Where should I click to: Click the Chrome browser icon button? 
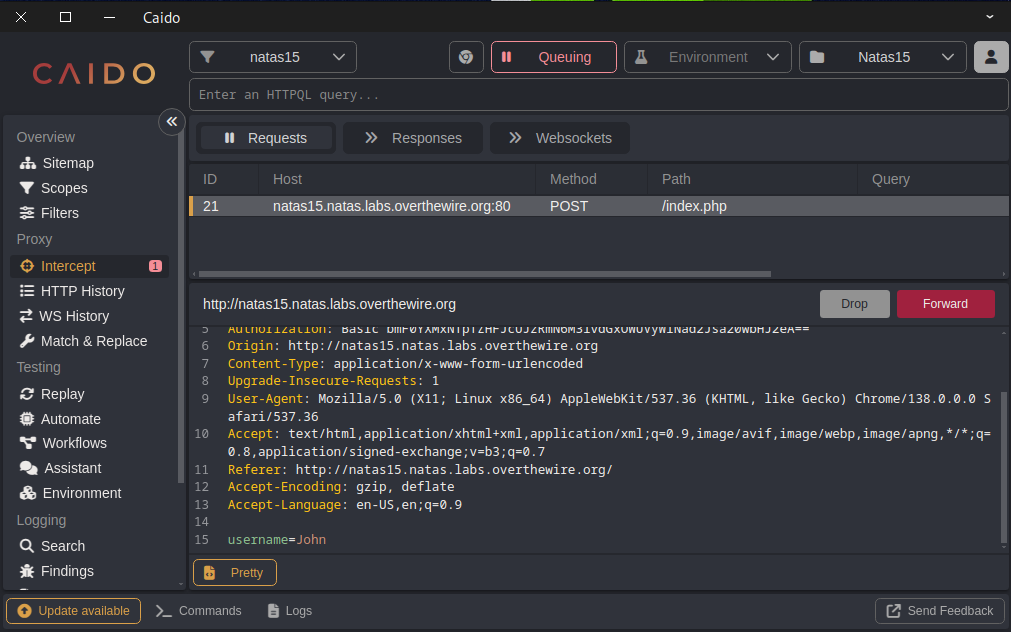[466, 57]
